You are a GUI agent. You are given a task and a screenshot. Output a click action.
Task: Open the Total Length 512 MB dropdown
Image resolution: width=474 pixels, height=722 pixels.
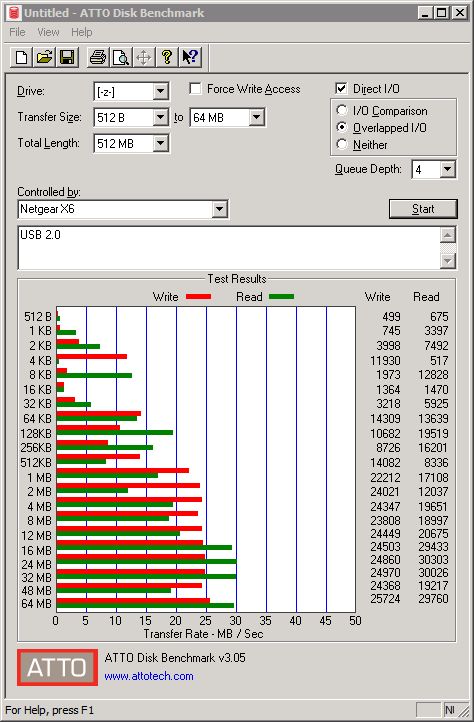(160, 143)
